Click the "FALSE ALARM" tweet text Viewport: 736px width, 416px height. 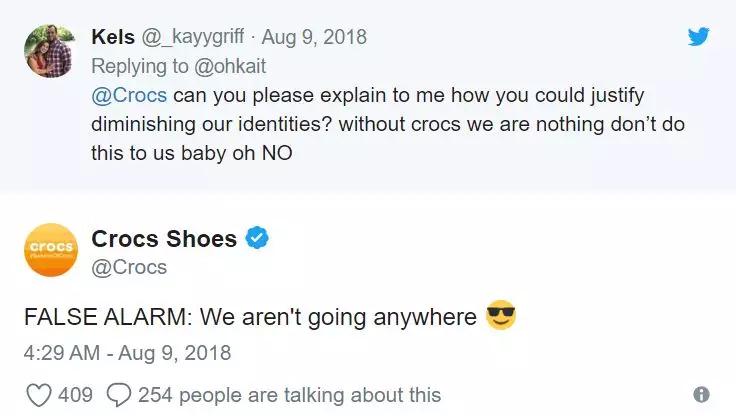pyautogui.click(x=248, y=317)
